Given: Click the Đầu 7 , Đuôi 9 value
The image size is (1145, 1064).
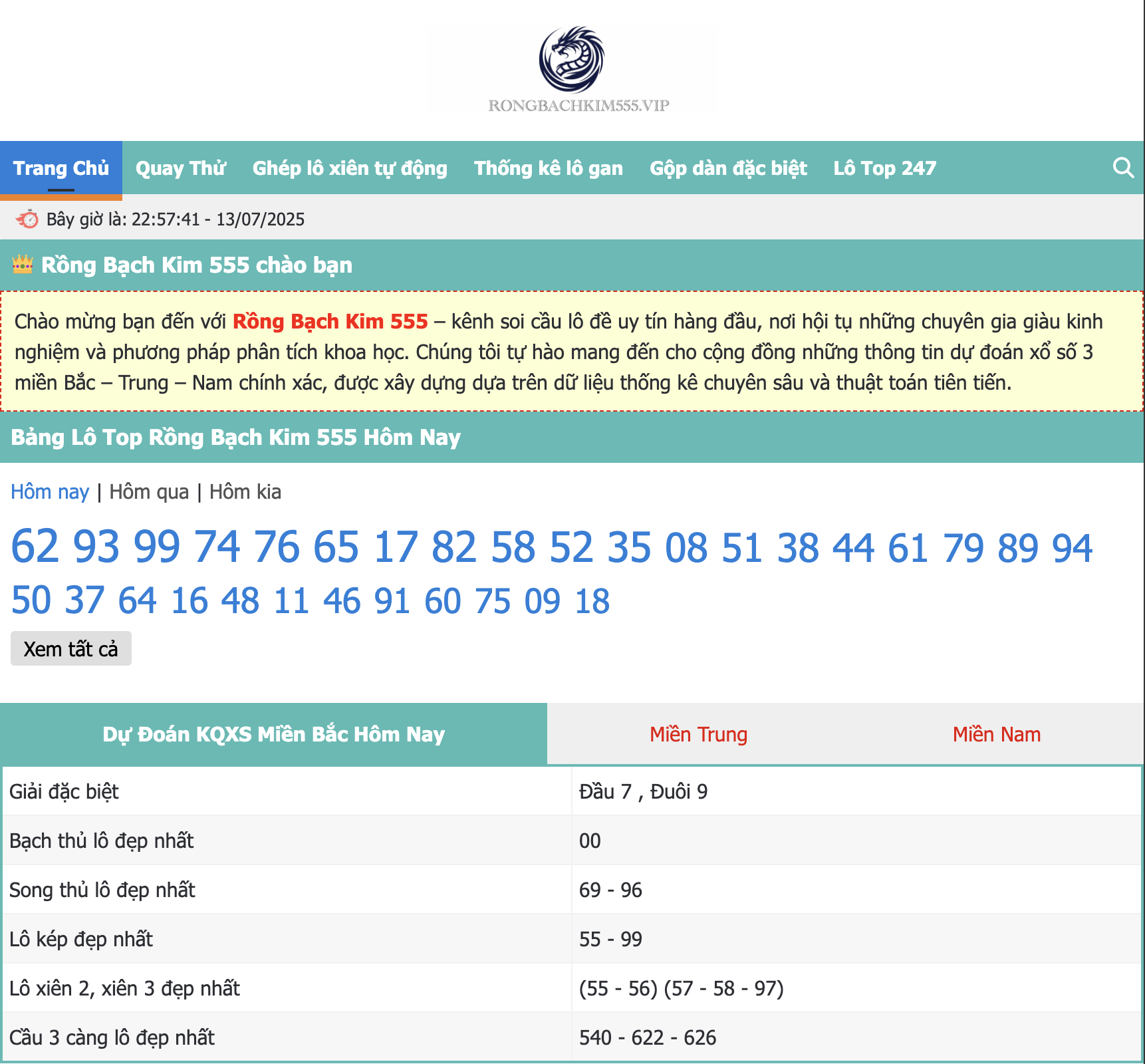Looking at the screenshot, I should tap(644, 791).
